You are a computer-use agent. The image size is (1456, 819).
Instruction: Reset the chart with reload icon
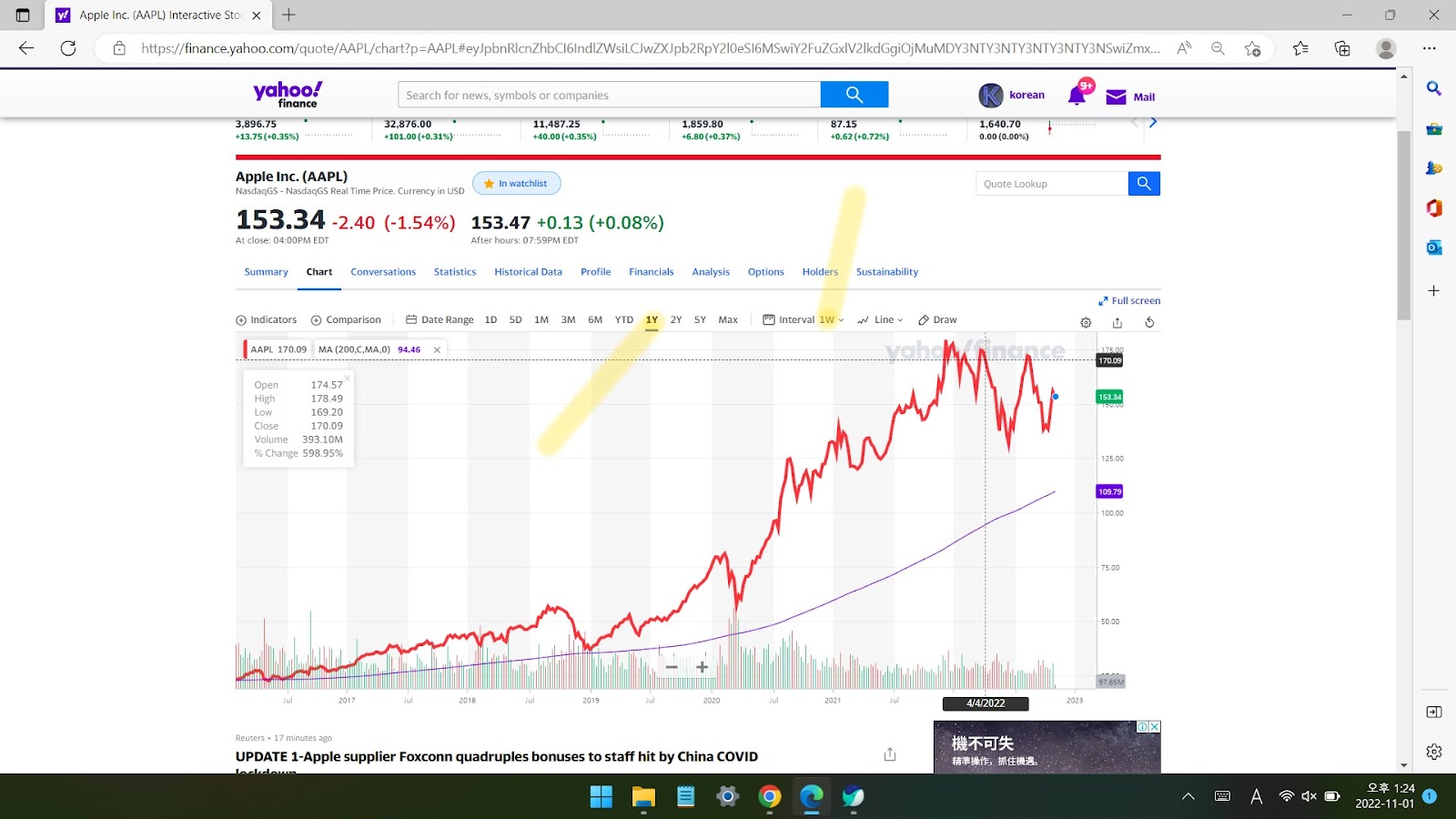pos(1149,322)
